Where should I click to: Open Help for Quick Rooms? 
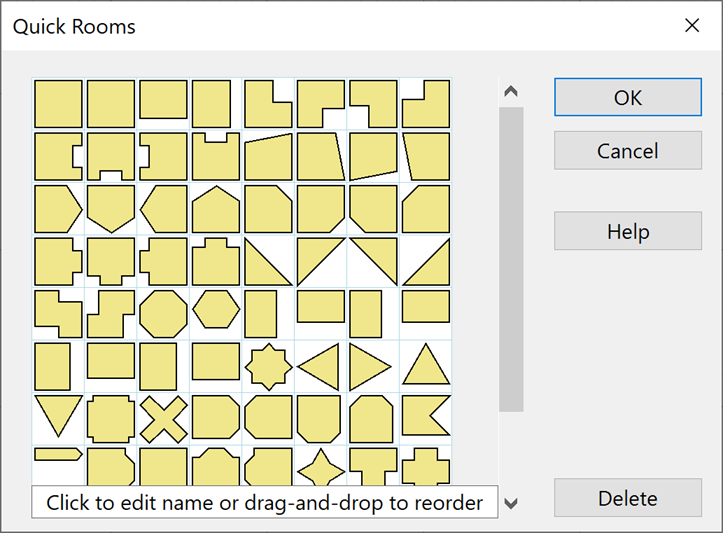click(627, 231)
